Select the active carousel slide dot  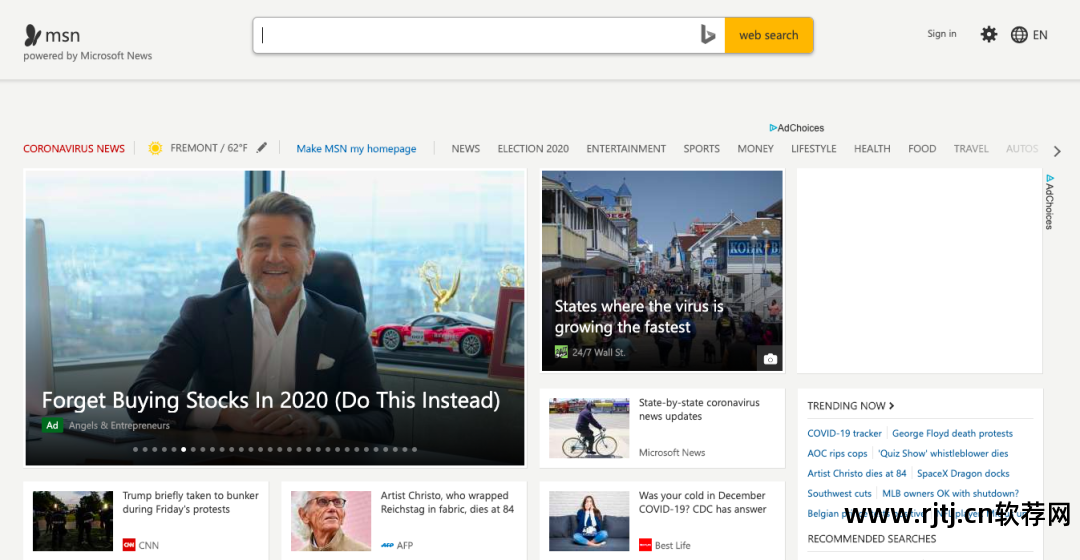click(x=183, y=450)
